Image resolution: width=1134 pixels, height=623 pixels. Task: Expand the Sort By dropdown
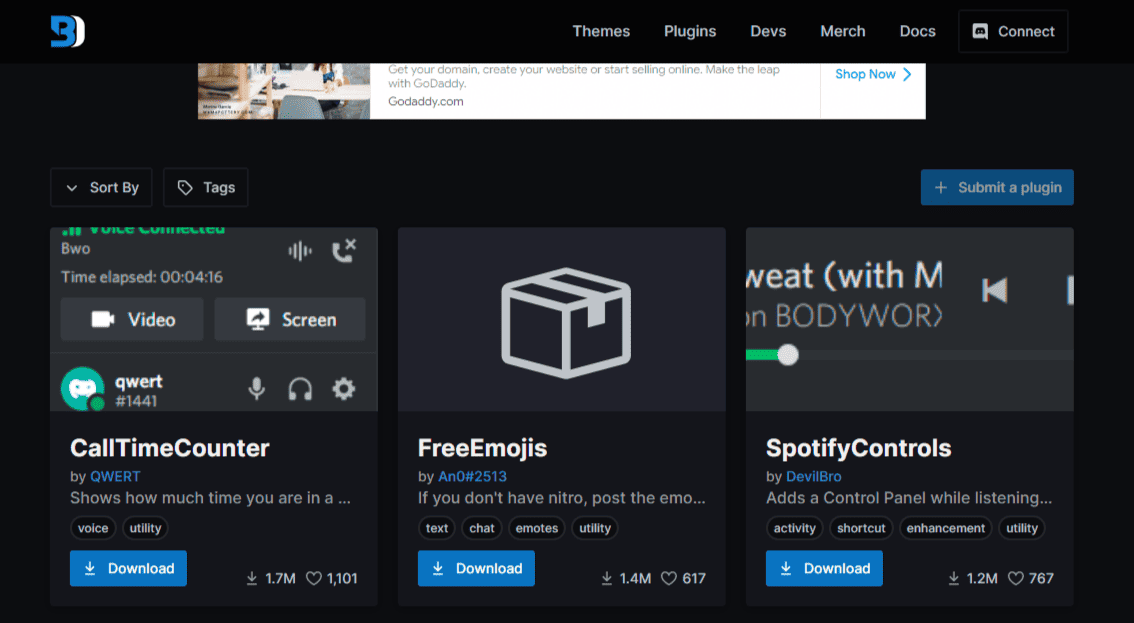coord(101,187)
